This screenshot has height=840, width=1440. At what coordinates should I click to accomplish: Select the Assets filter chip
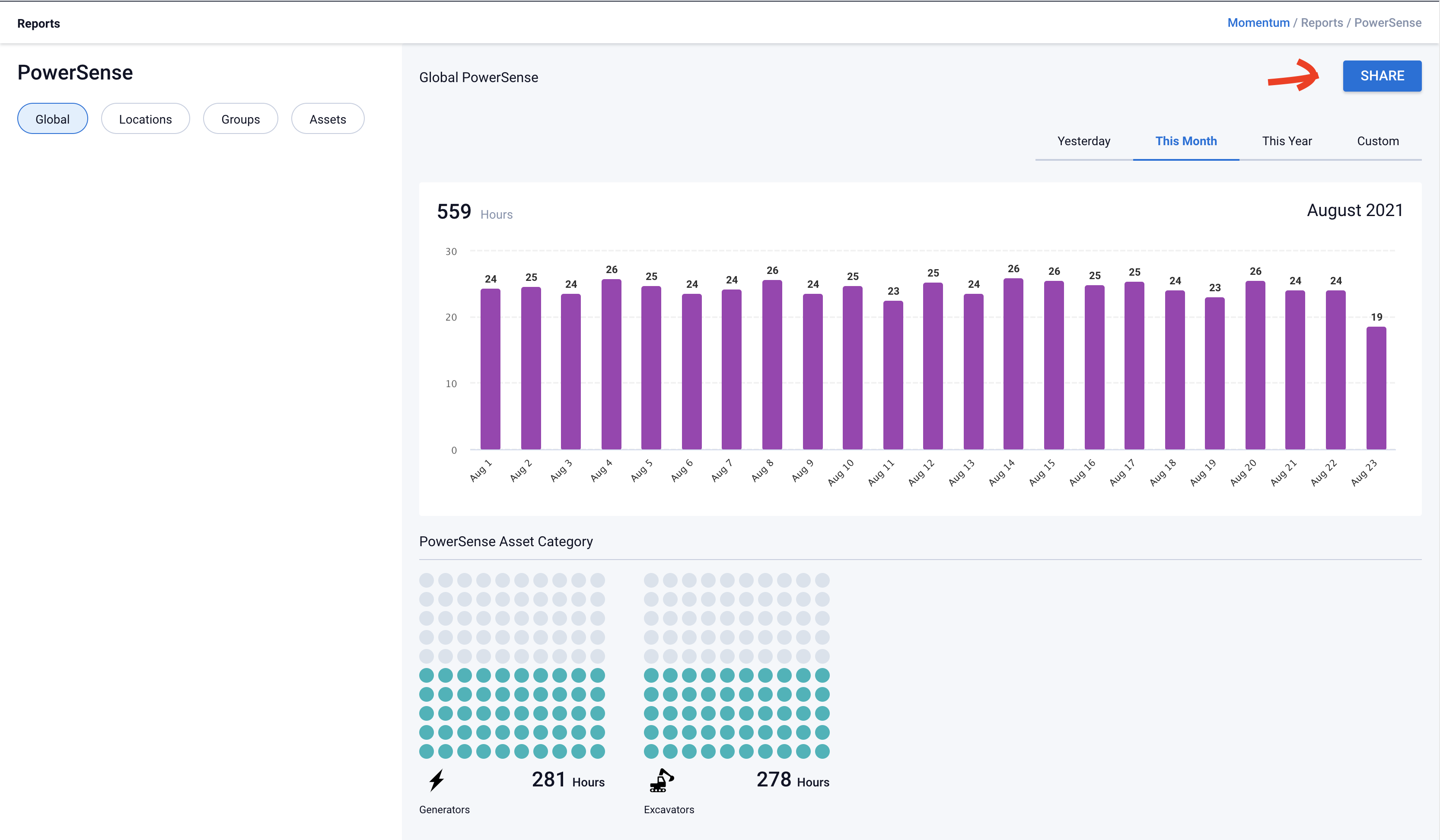click(x=328, y=119)
